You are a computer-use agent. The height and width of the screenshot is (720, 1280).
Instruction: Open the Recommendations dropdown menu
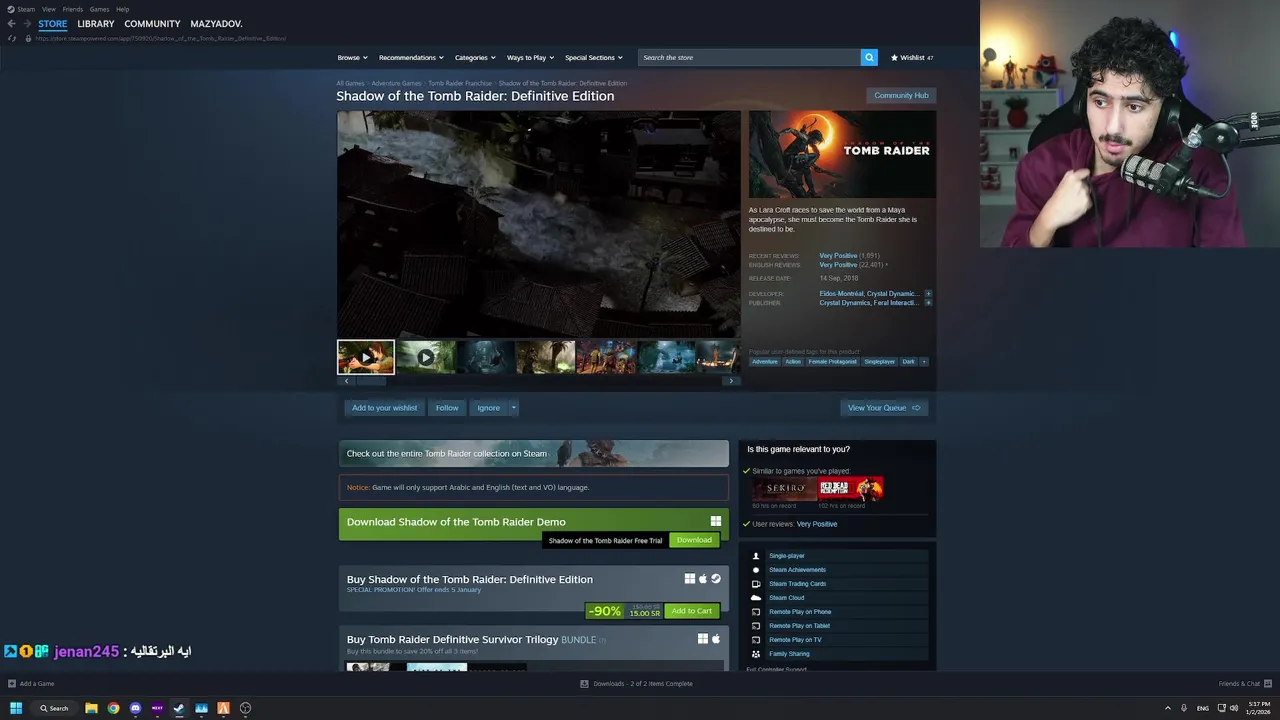pos(411,57)
